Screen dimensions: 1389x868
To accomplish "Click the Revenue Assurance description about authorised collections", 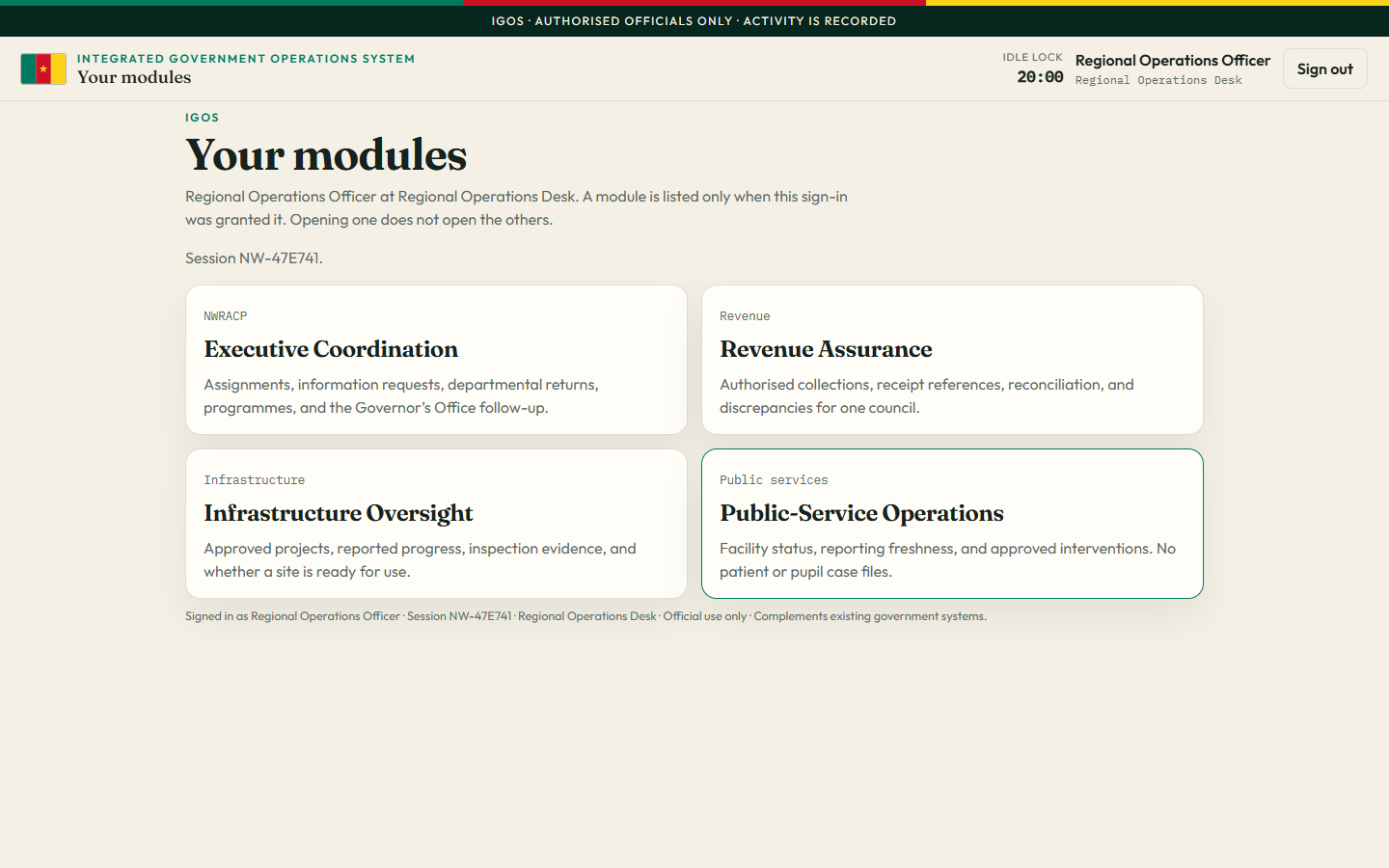I will point(927,396).
